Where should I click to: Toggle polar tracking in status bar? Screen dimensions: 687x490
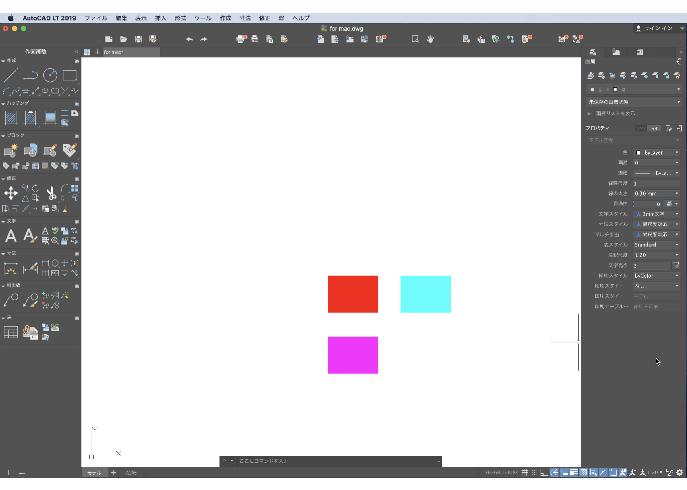554,472
